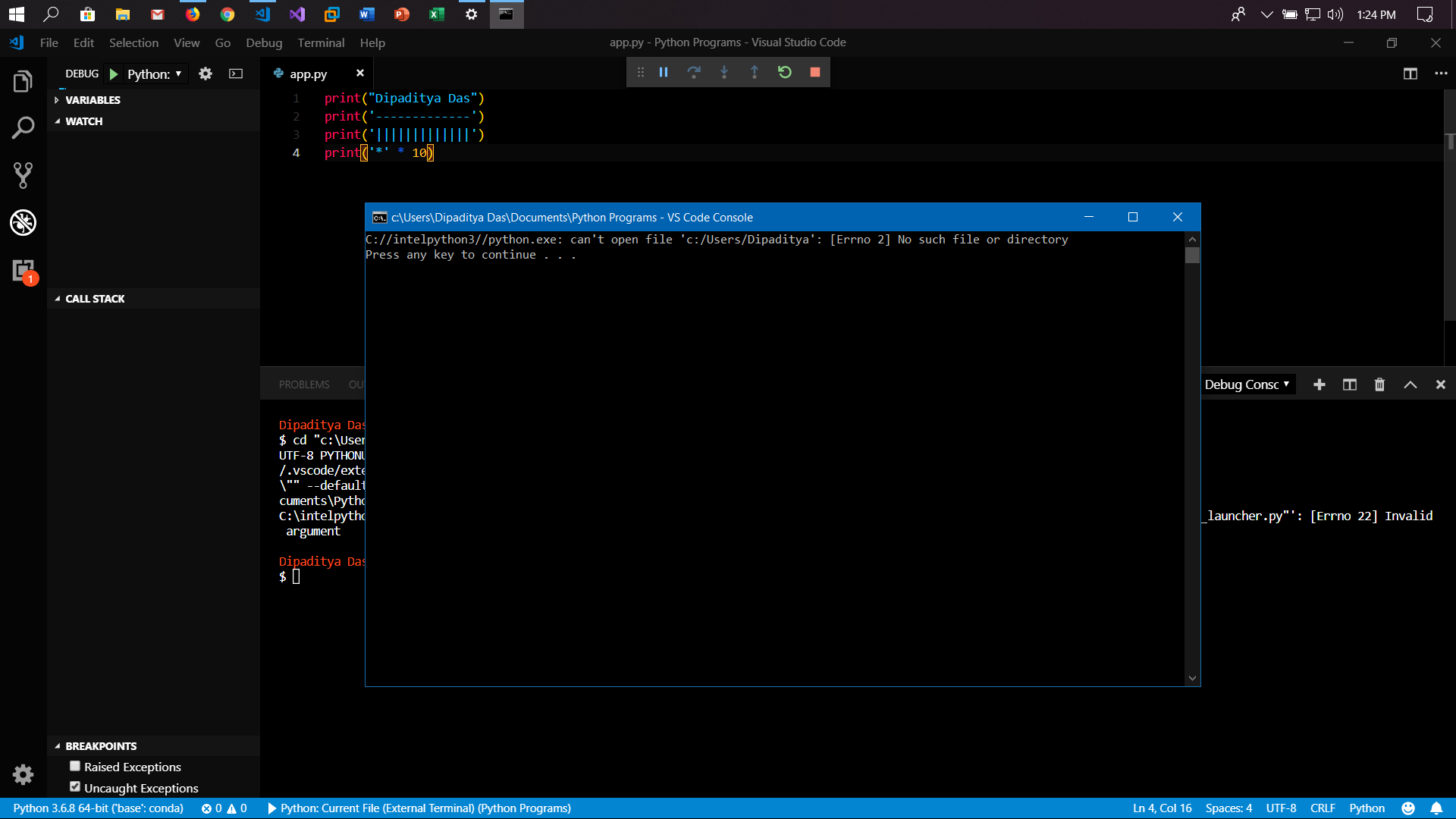The height and width of the screenshot is (819, 1456).
Task: Select the Source Control icon
Action: tap(24, 175)
